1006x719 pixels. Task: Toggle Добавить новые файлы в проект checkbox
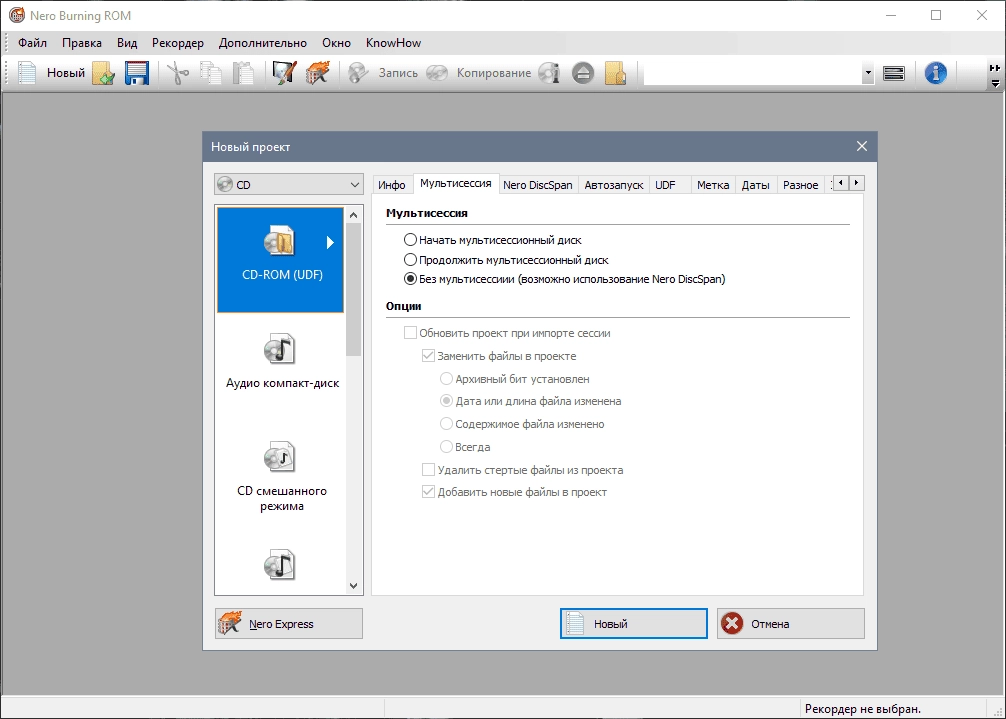428,492
